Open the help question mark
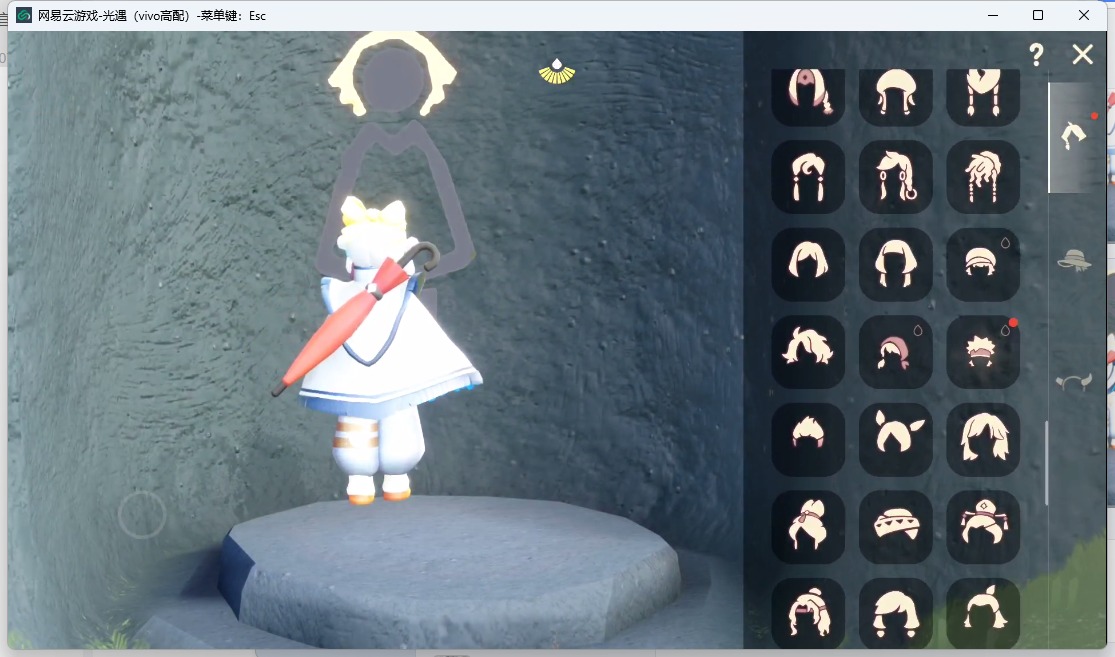1115x657 pixels. (1036, 55)
